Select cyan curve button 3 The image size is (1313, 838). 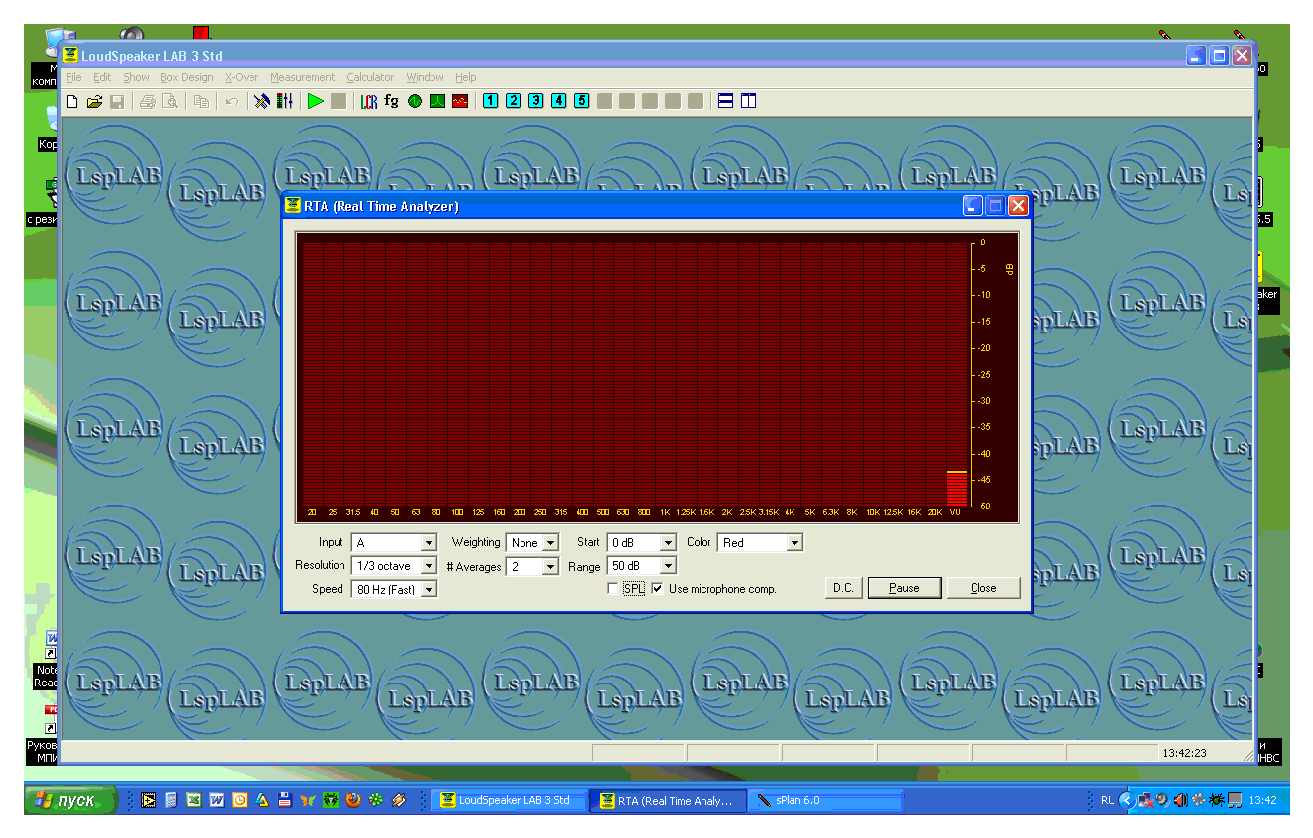[x=535, y=101]
